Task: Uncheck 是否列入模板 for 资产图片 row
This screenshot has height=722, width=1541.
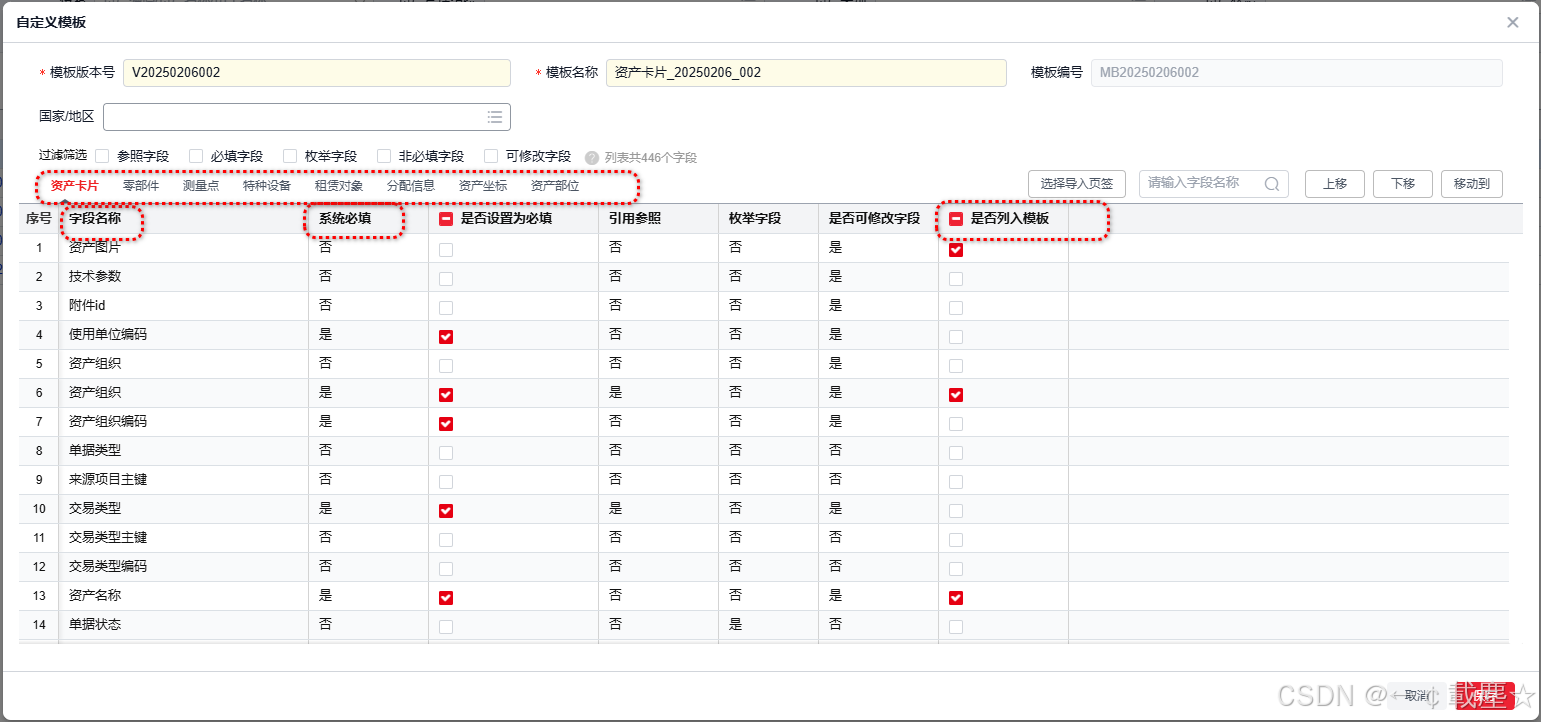Action: point(955,249)
